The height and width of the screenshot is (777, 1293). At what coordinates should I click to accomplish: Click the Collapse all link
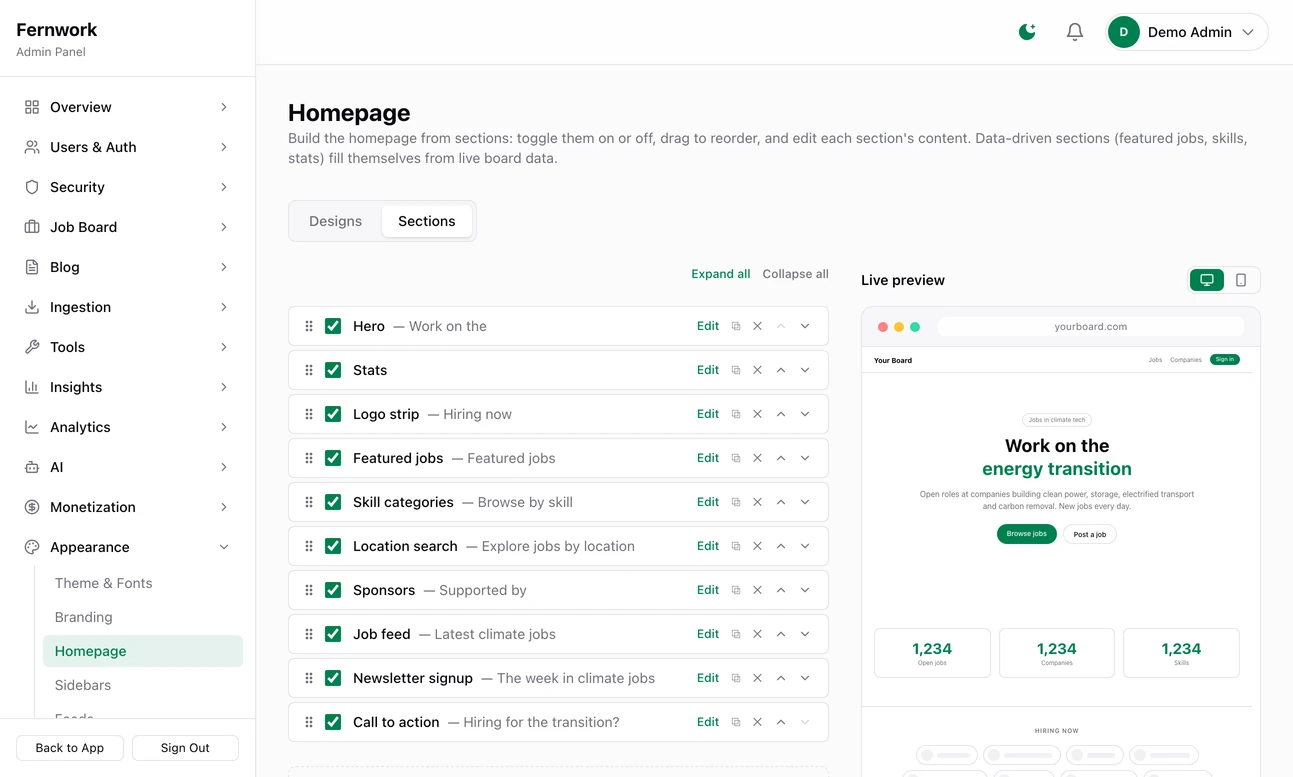[796, 274]
